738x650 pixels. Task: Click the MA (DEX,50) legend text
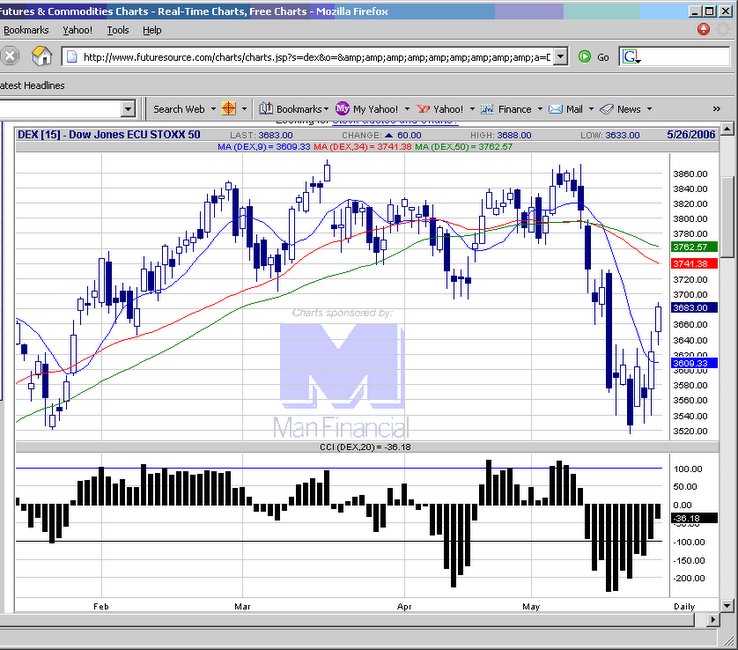(464, 147)
